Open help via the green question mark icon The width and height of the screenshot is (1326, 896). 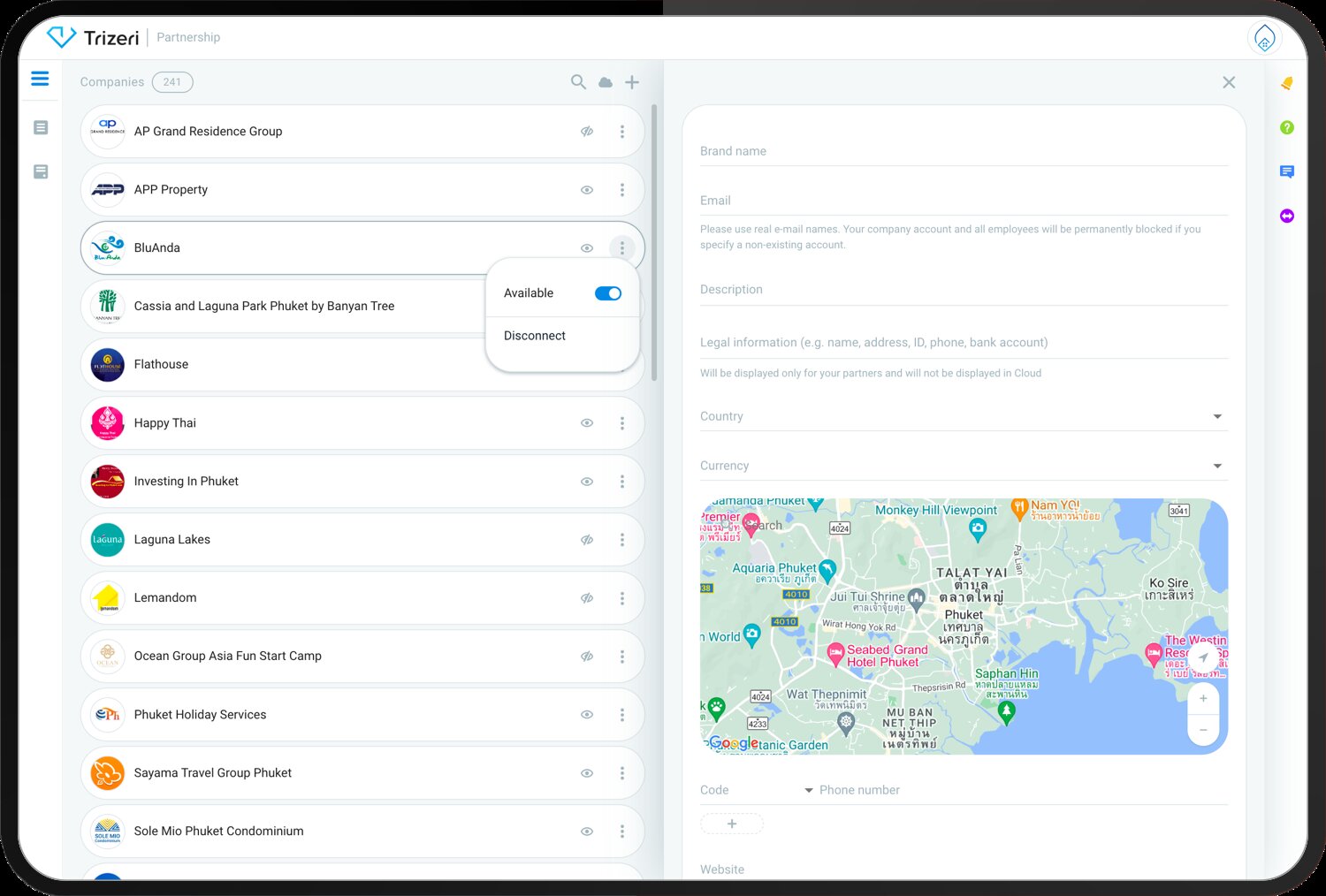click(1287, 127)
